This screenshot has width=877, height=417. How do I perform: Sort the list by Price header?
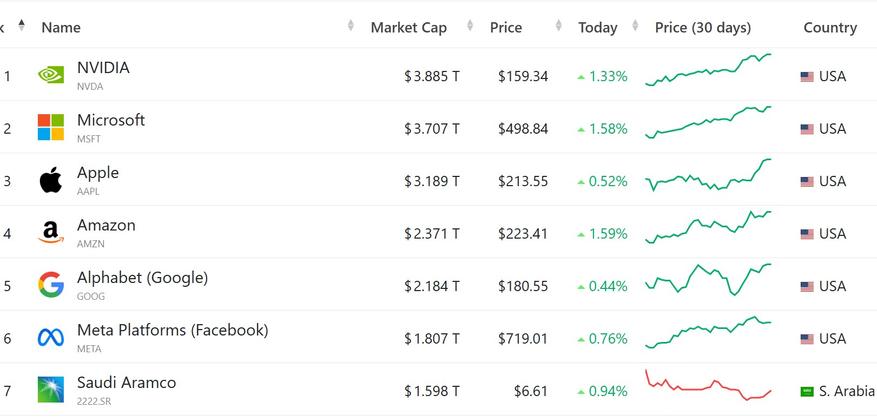tap(506, 28)
